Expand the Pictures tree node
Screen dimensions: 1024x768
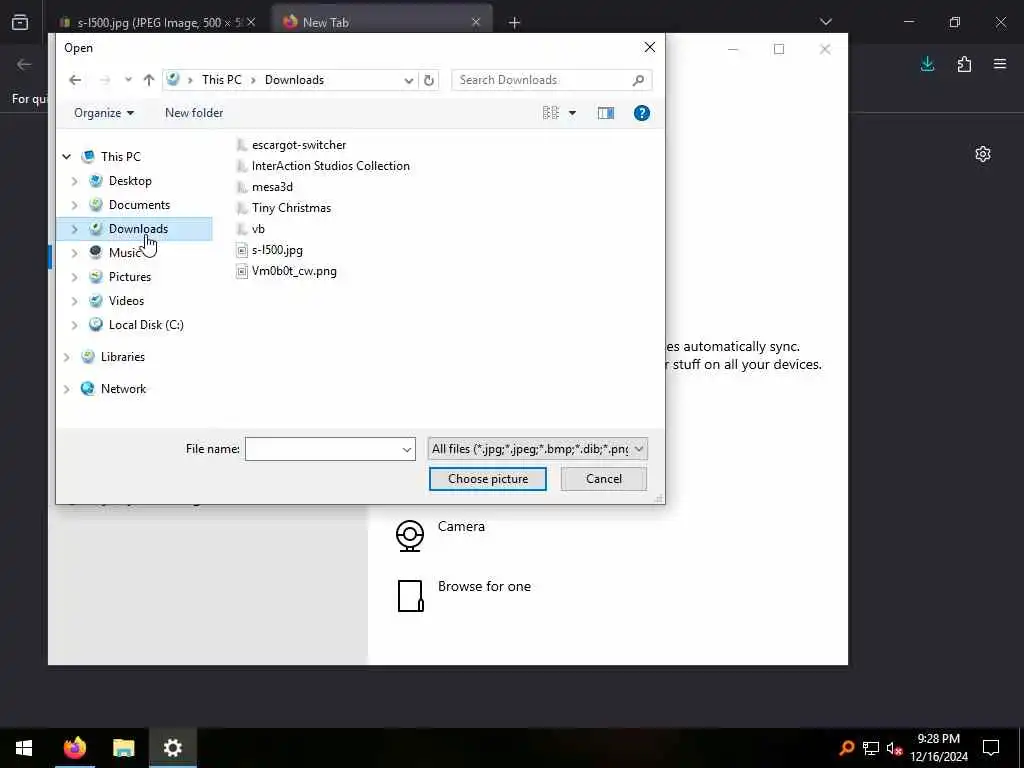click(74, 277)
